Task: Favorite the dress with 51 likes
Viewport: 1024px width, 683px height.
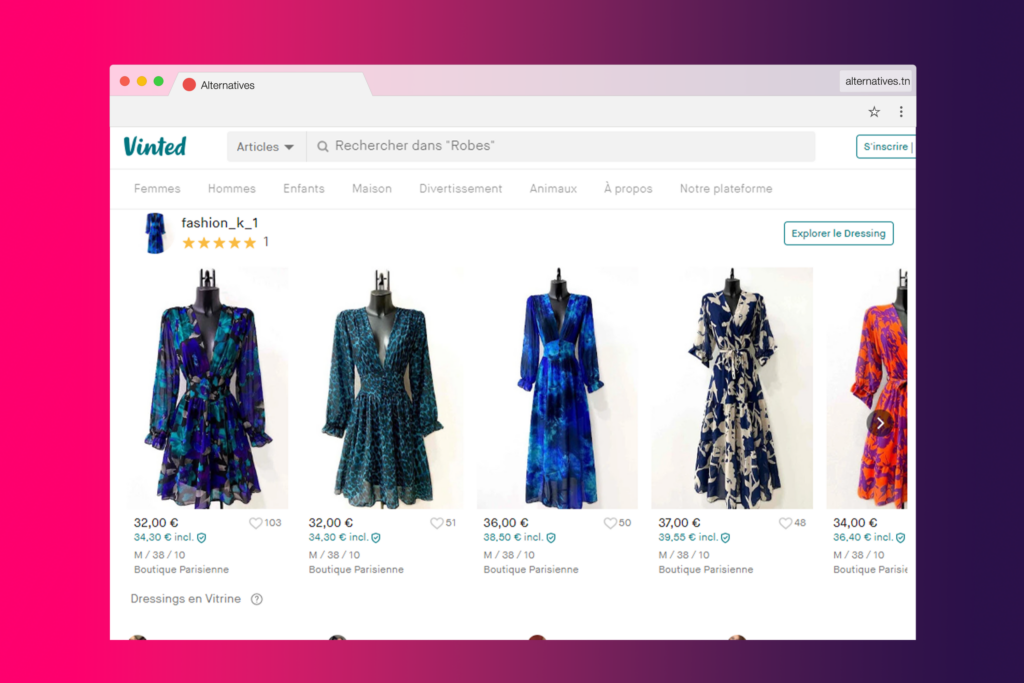Action: pos(436,523)
